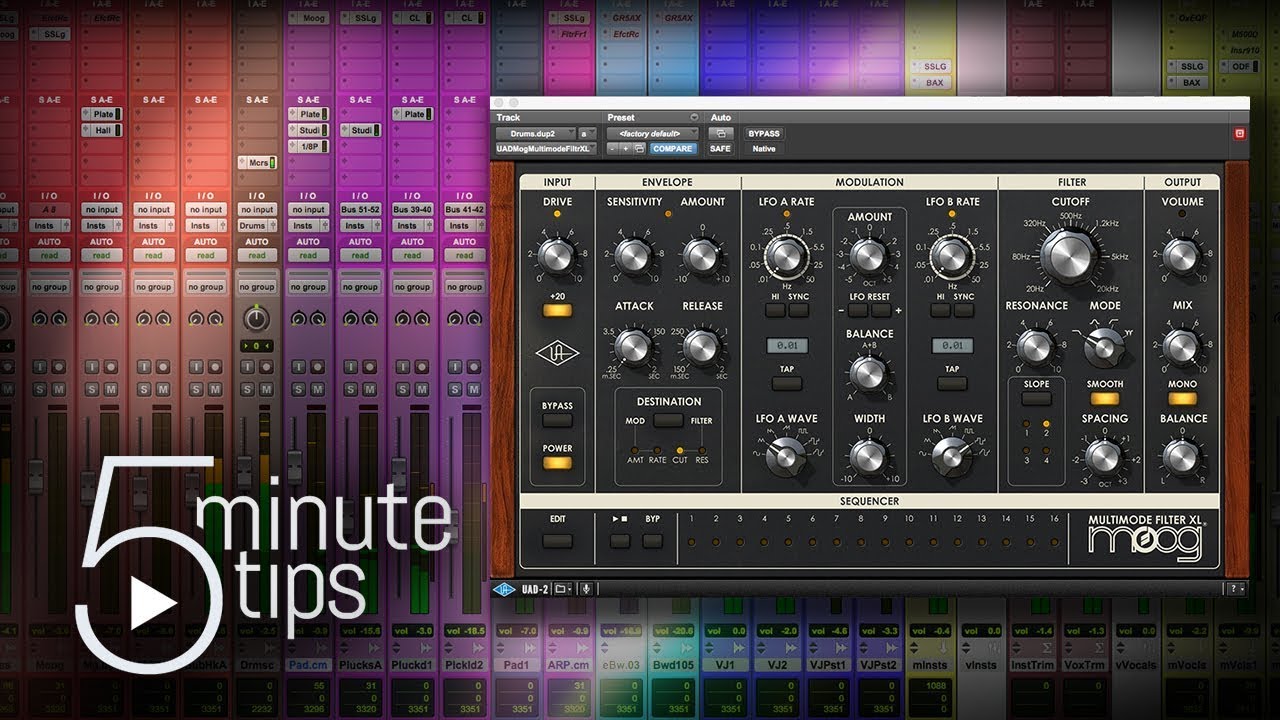Click the LFO B rate 0.01 display

pos(952,345)
